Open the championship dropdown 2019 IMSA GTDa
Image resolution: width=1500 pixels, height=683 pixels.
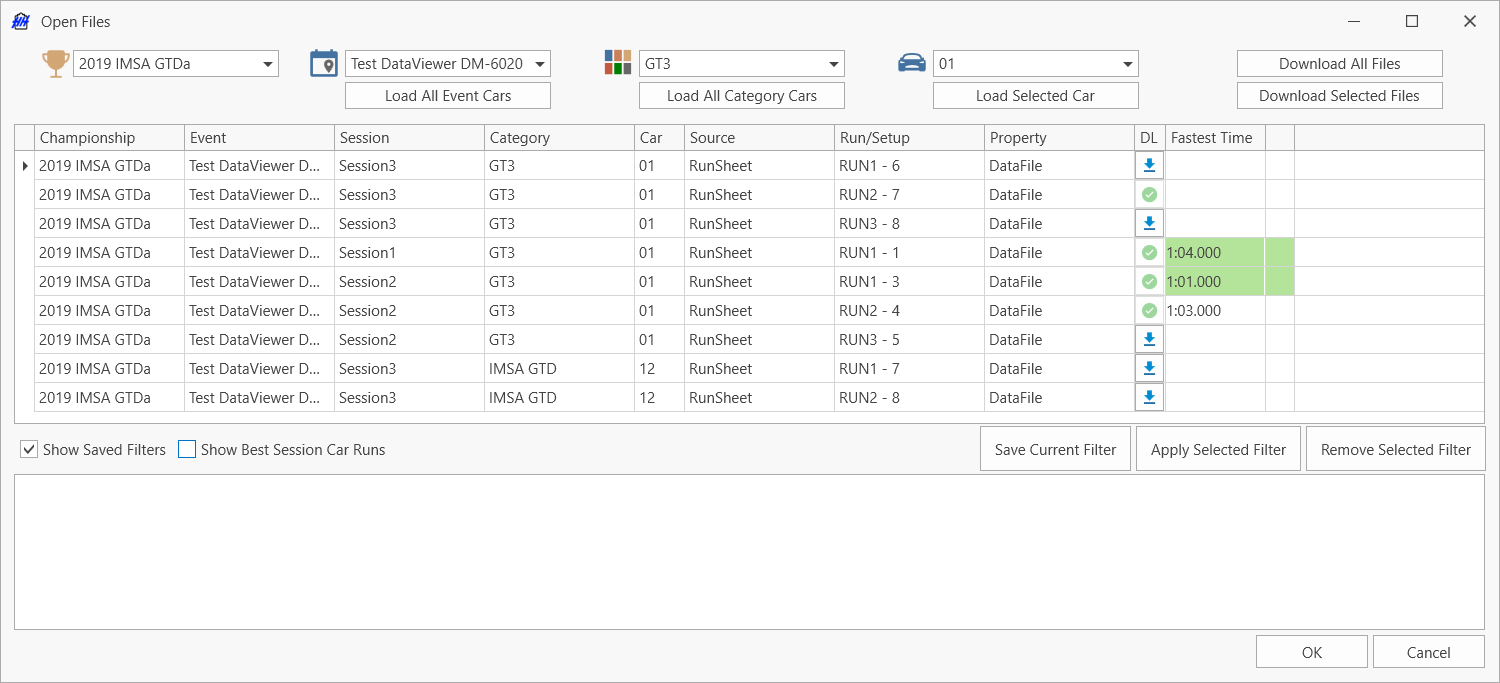point(268,64)
